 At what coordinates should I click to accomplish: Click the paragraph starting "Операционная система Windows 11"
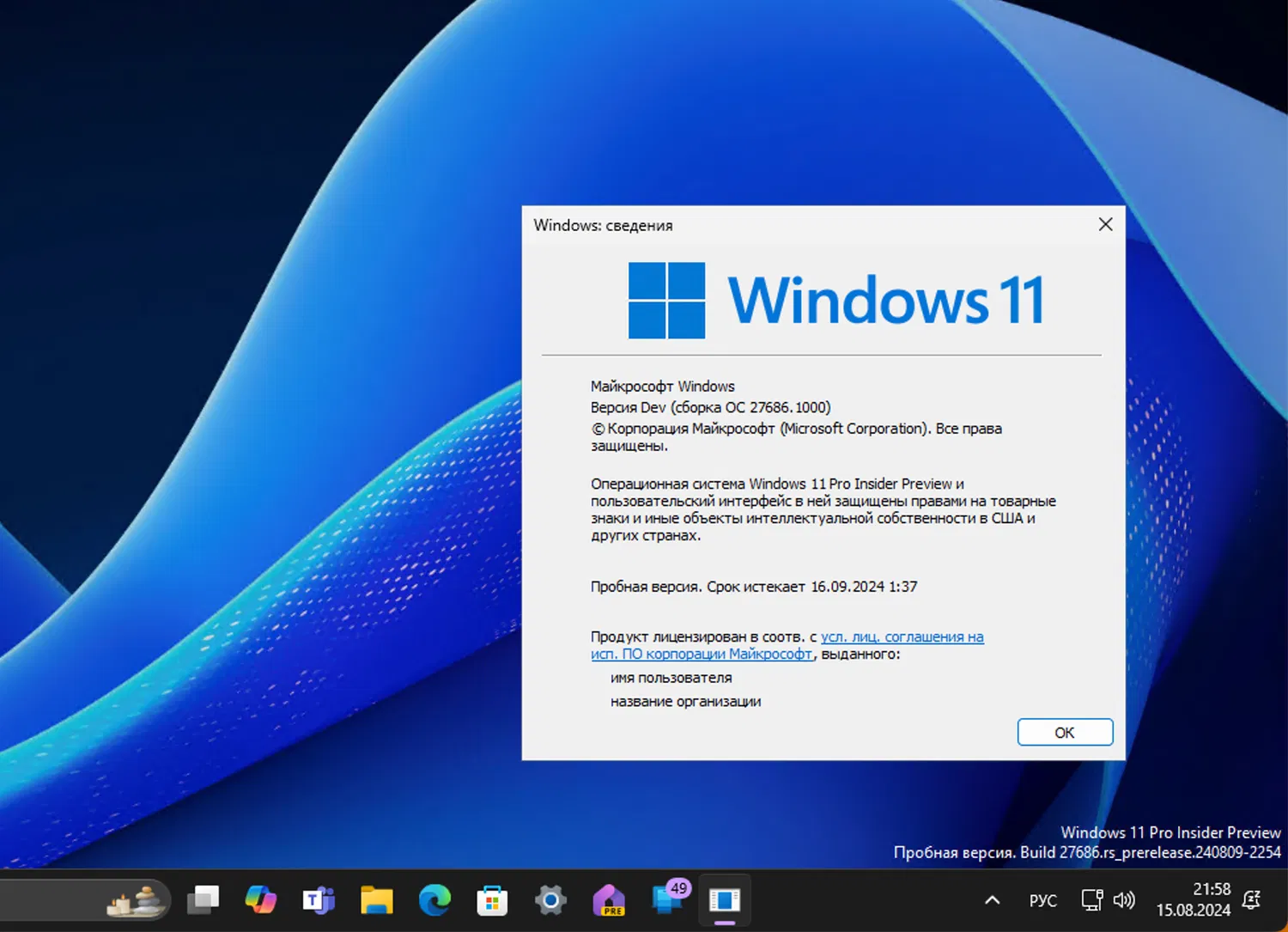[823, 509]
